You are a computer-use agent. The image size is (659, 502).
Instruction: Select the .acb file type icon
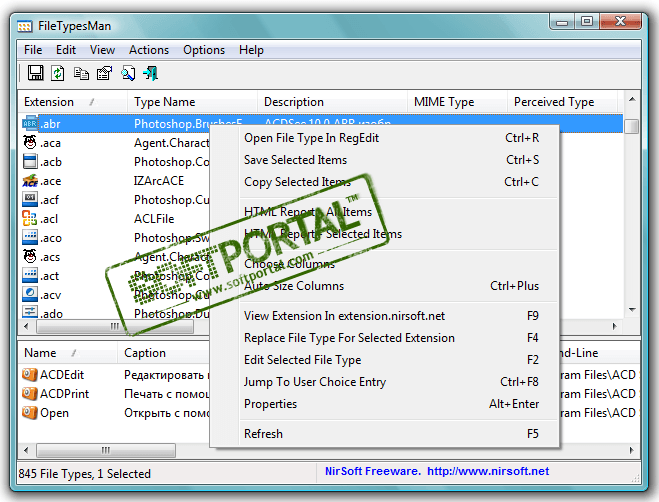30,161
